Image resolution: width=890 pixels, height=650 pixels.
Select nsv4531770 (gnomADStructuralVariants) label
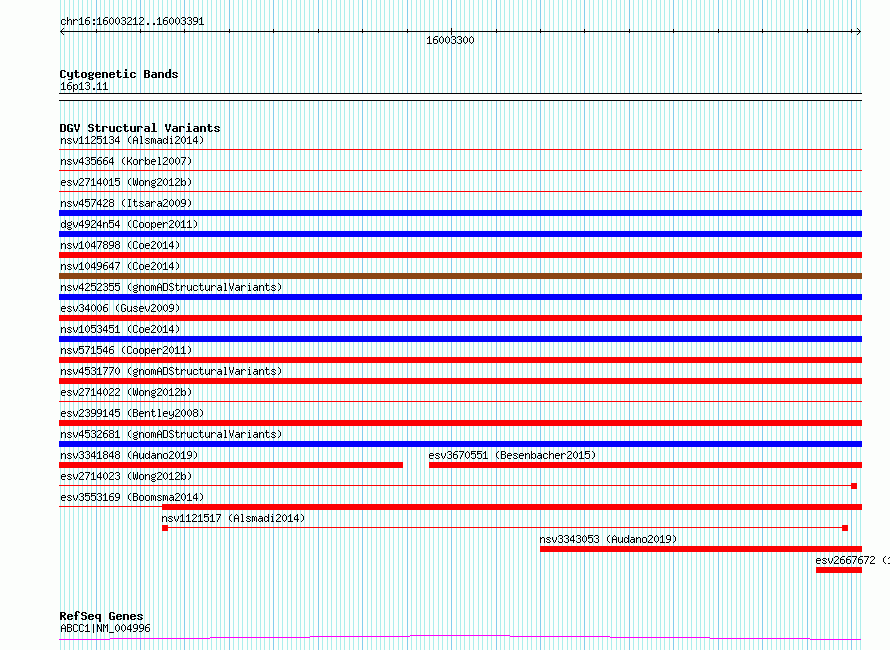171,371
